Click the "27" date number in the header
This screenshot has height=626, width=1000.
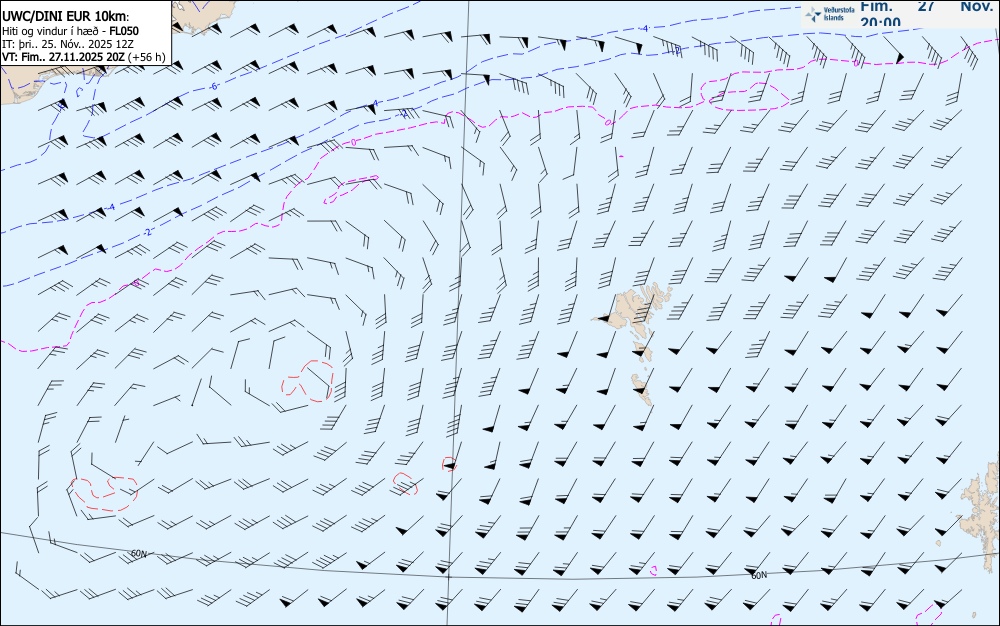(x=926, y=6)
